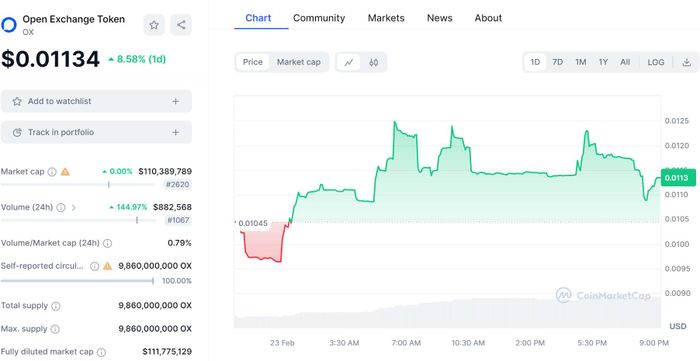Switch to the Community tab
The height and width of the screenshot is (361, 700).
[x=319, y=18]
